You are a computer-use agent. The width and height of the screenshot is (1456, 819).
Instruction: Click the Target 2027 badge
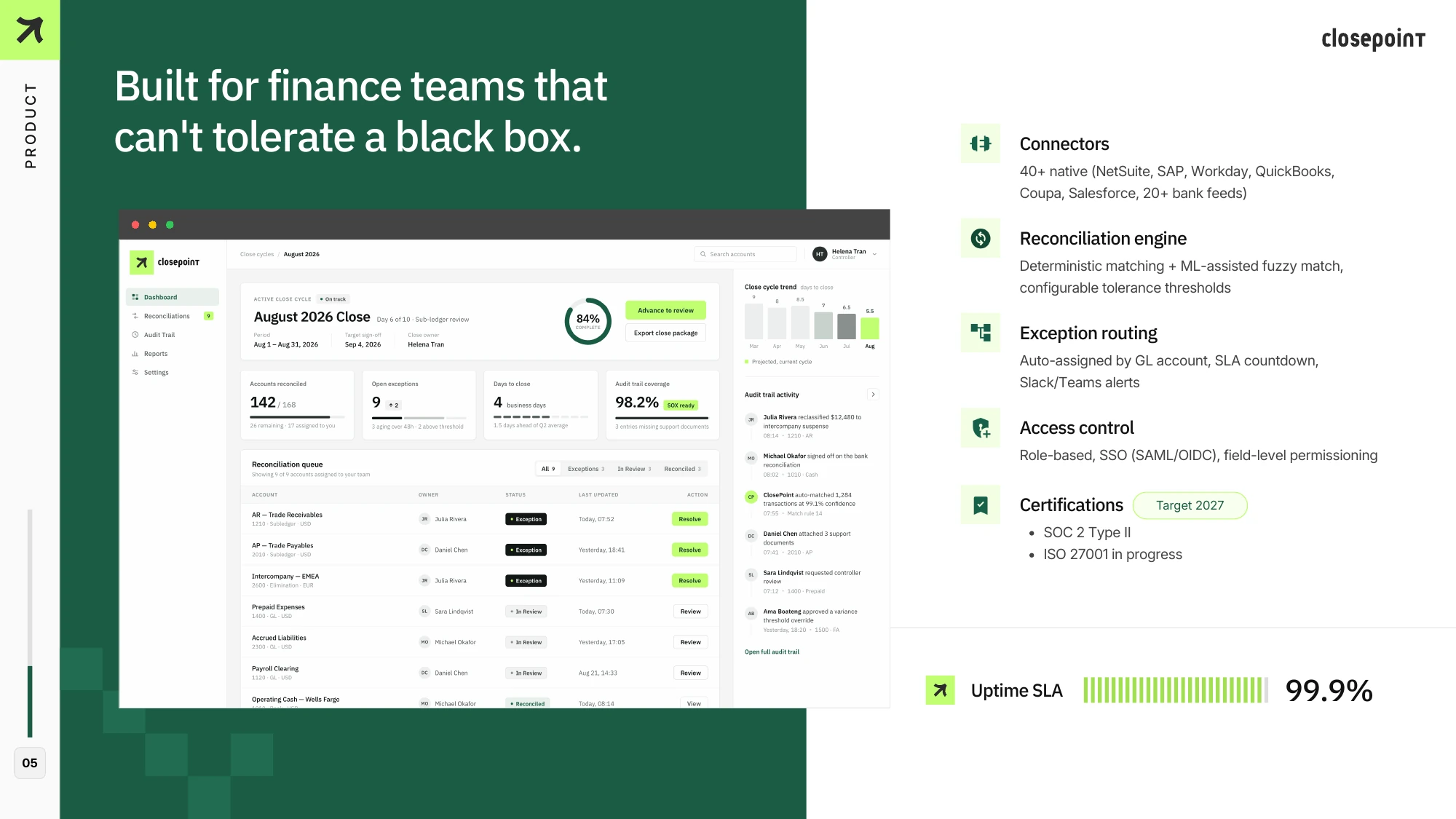point(1190,505)
